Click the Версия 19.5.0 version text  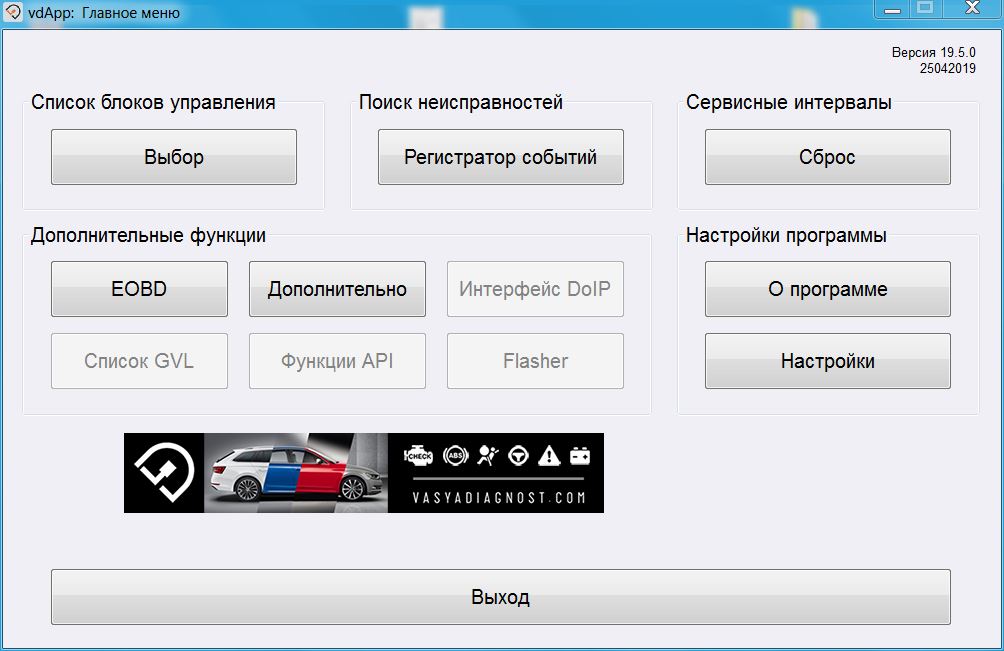934,52
